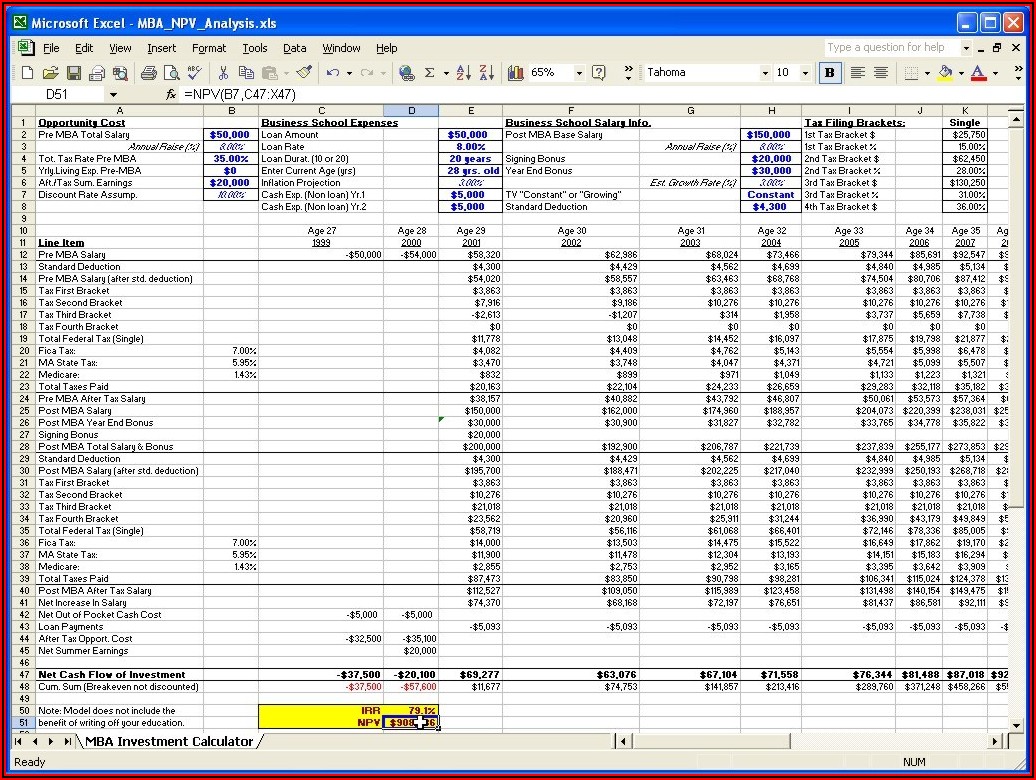This screenshot has width=1036, height=780.
Task: Expand the Tahoma font name dropdown
Action: click(765, 73)
